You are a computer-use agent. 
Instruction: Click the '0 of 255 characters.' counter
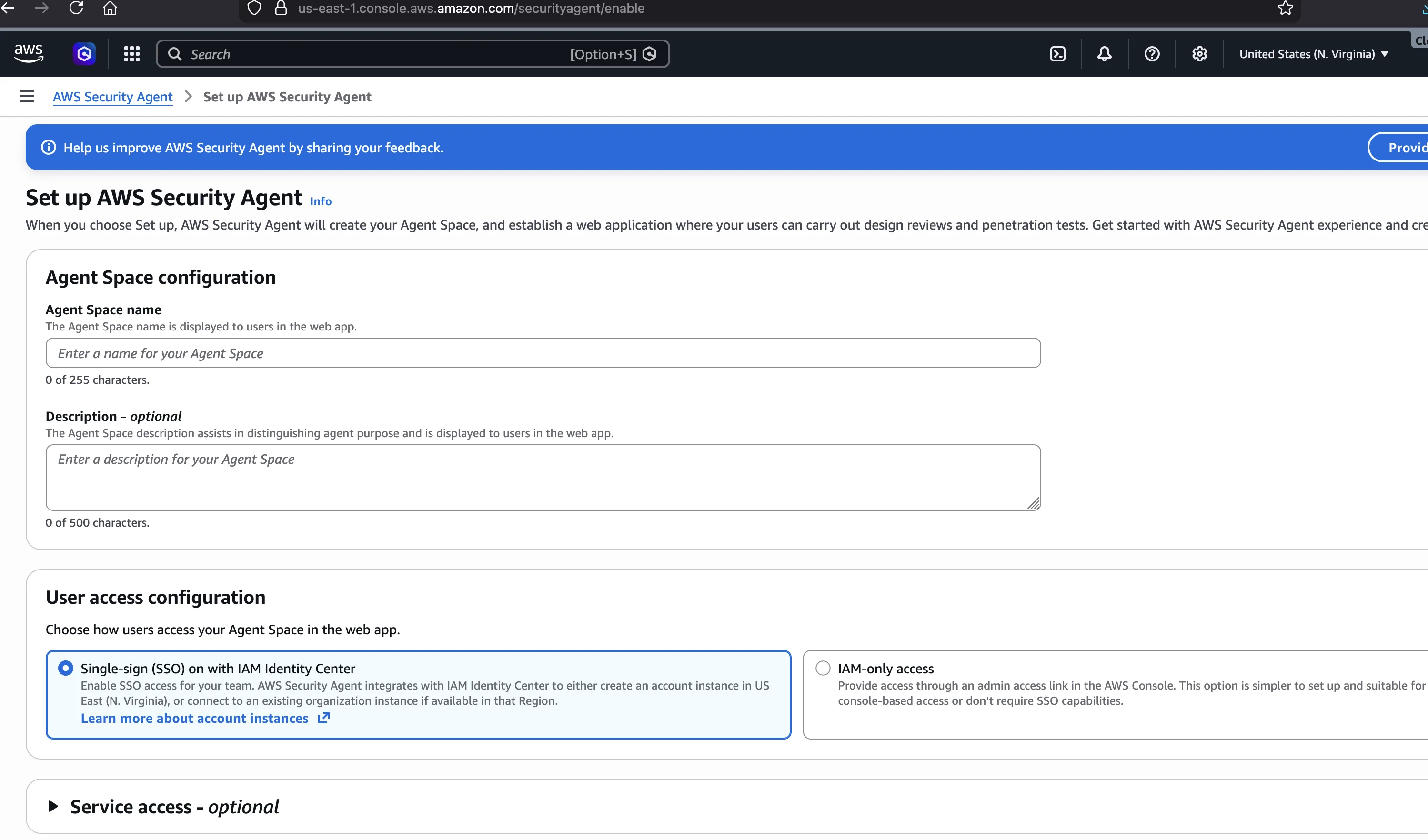pos(98,380)
